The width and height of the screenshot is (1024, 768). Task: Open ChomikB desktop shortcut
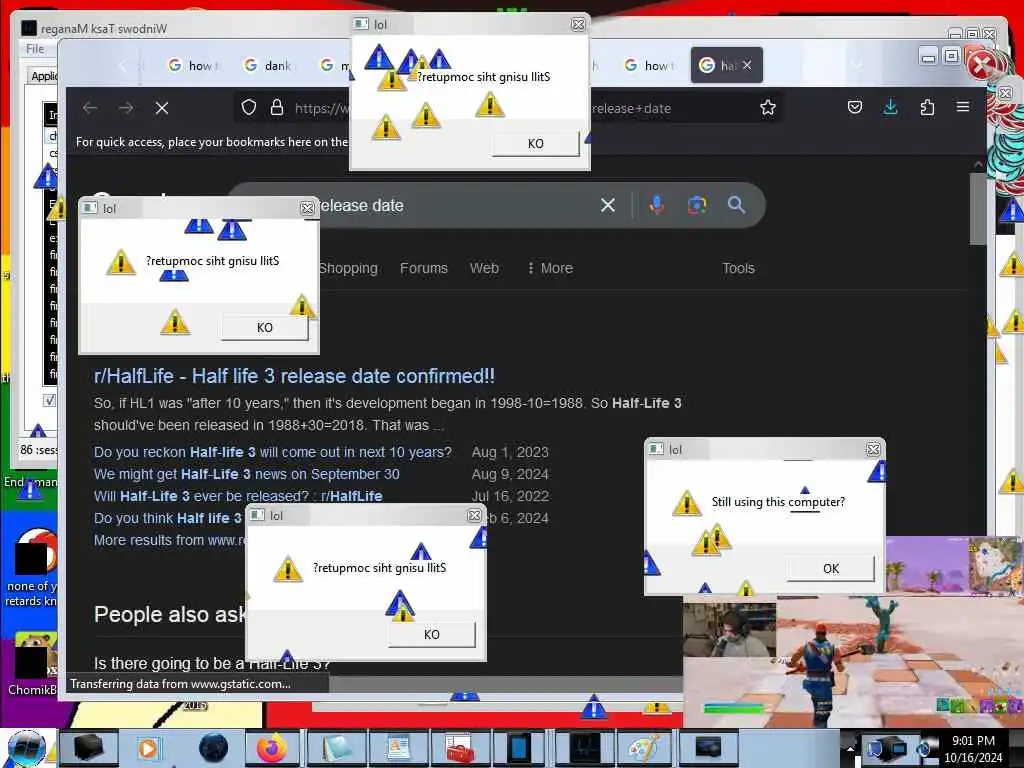pyautogui.click(x=31, y=664)
